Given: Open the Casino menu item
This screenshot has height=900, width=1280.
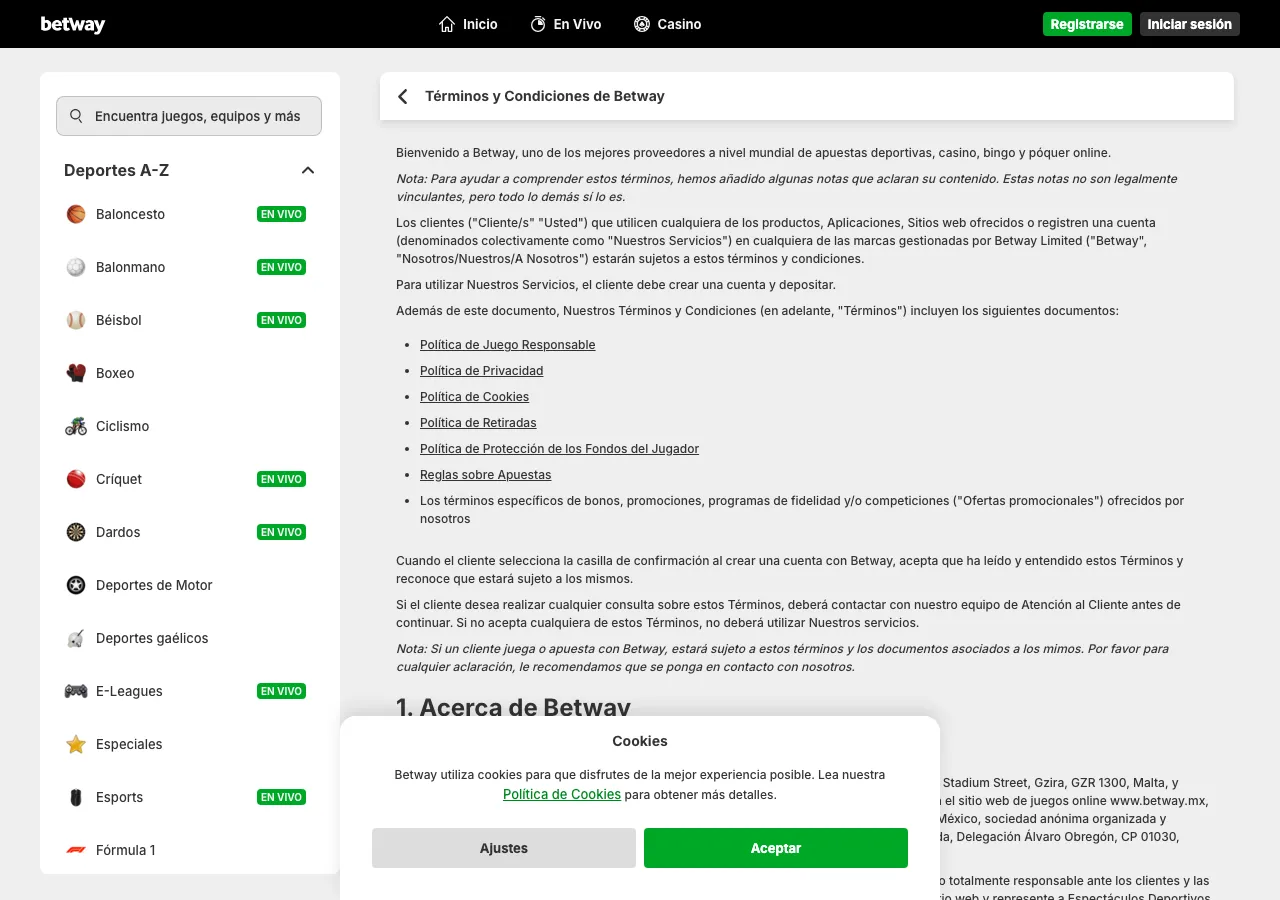Looking at the screenshot, I should (667, 24).
